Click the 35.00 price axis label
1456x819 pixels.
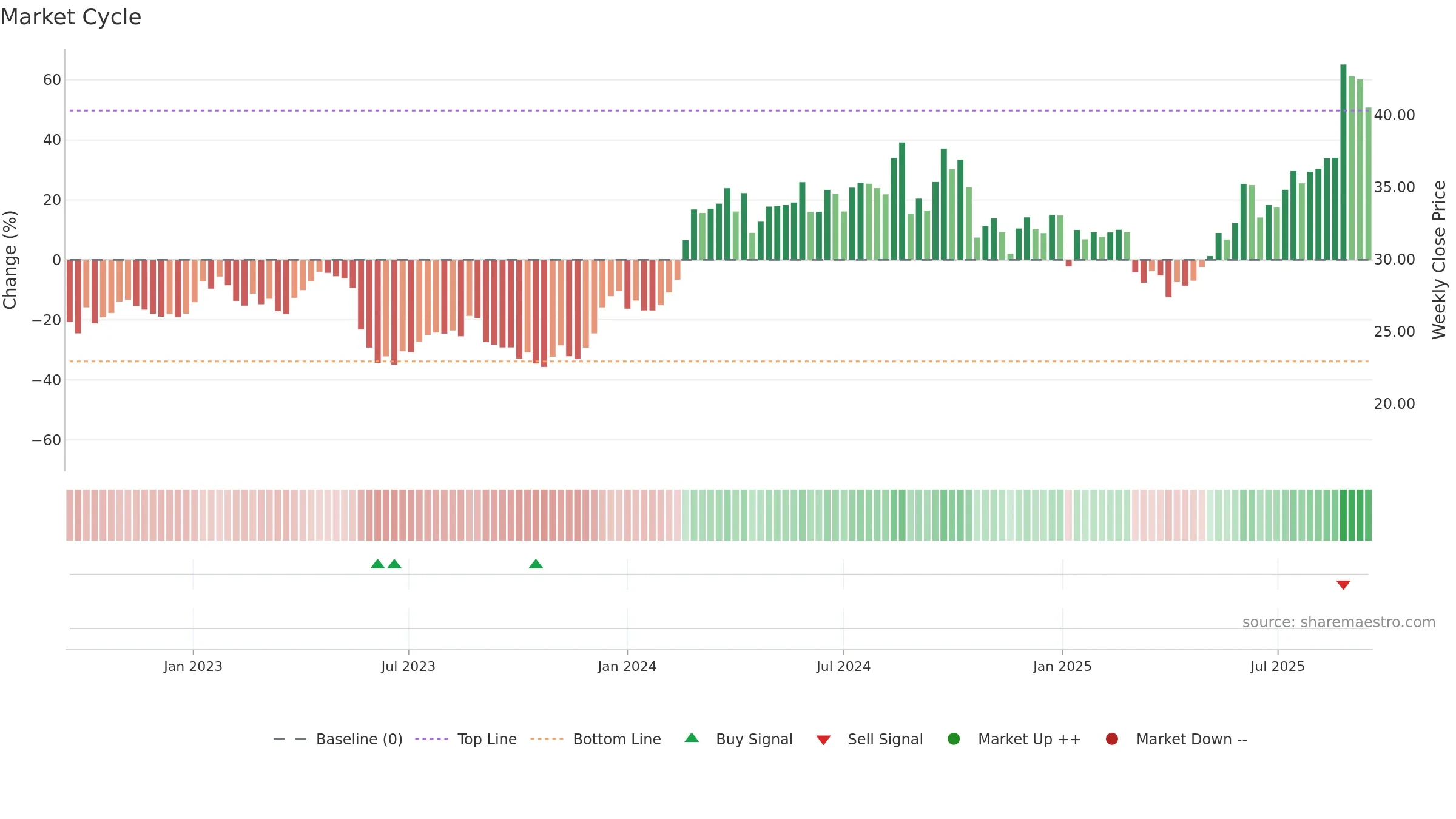(1394, 187)
